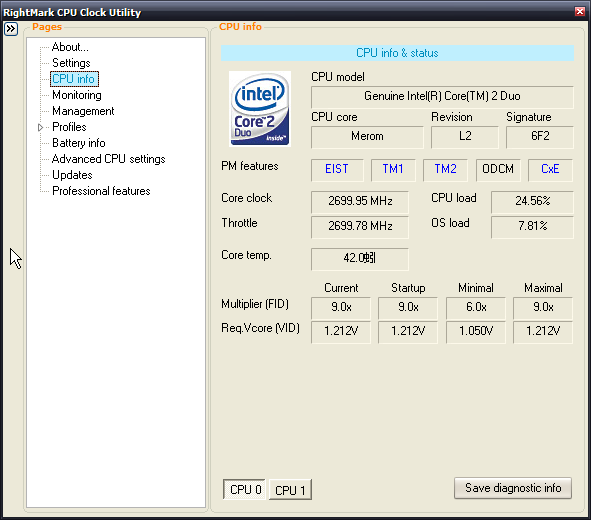Click the Core temp. value field

(360, 259)
